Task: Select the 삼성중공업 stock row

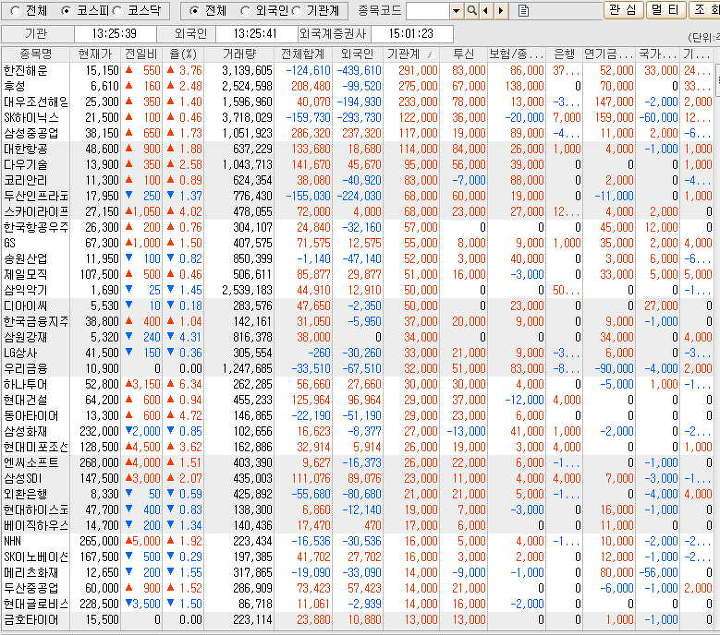Action: (x=358, y=133)
